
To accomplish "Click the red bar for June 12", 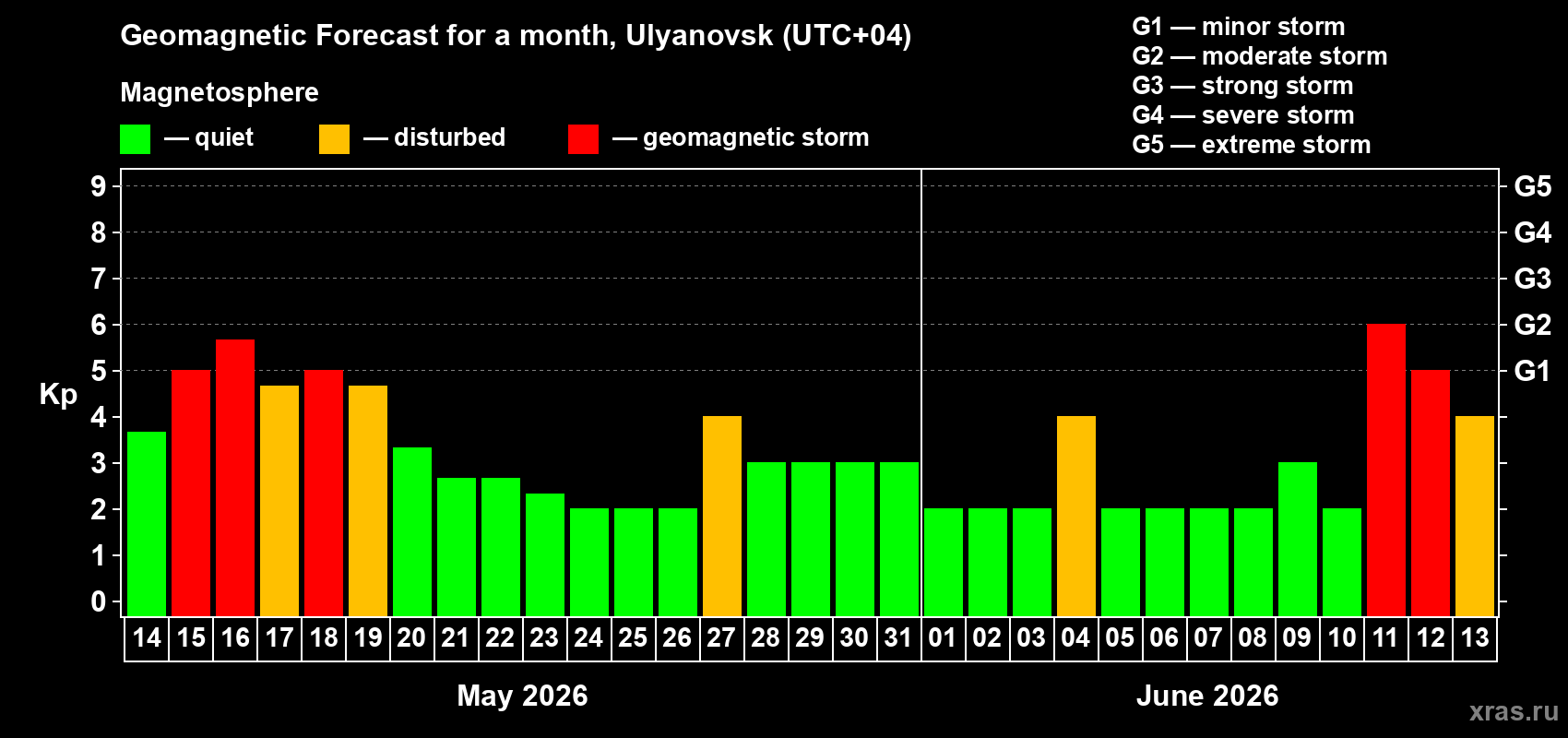I will click(x=1431, y=494).
